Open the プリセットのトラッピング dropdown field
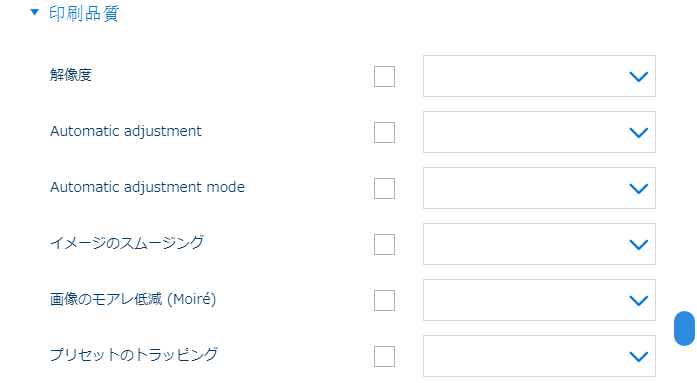Image resolution: width=697 pixels, height=383 pixels. click(x=539, y=356)
